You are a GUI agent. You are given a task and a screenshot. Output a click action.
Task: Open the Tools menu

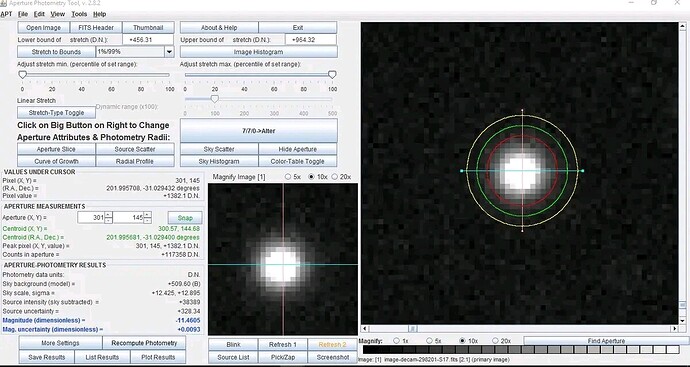click(x=79, y=14)
